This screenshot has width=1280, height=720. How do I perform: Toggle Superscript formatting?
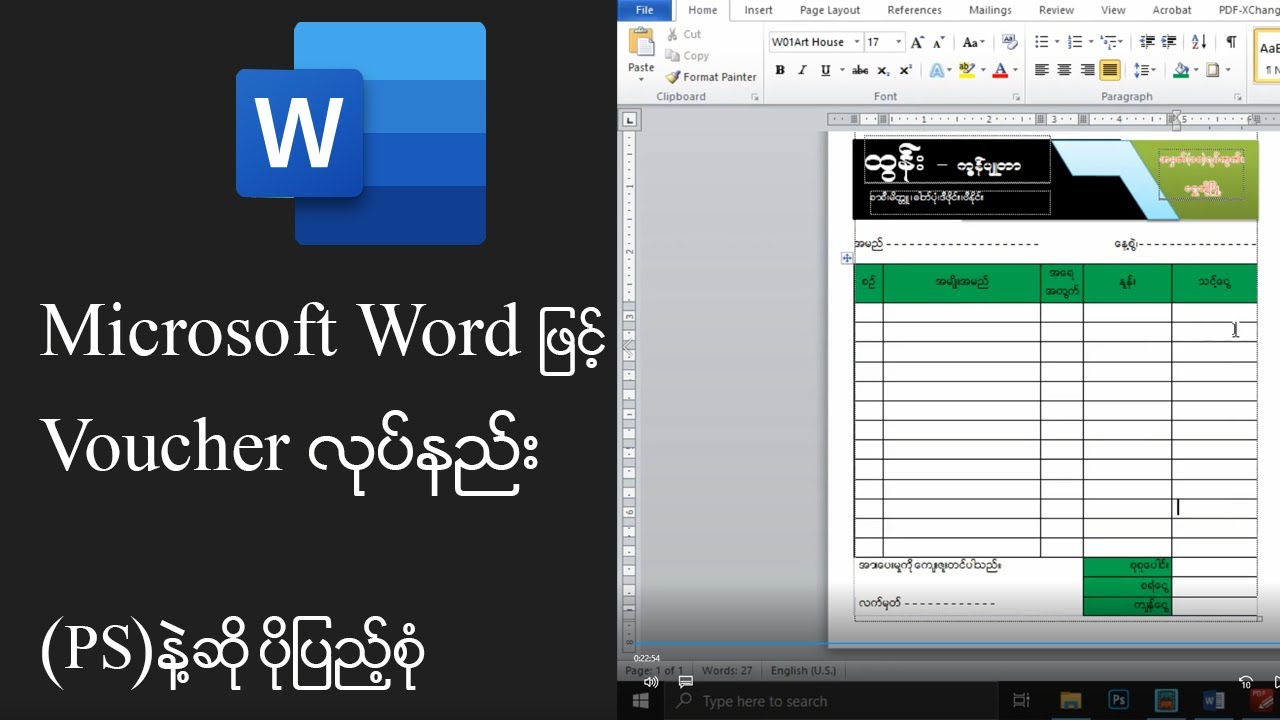coord(905,70)
